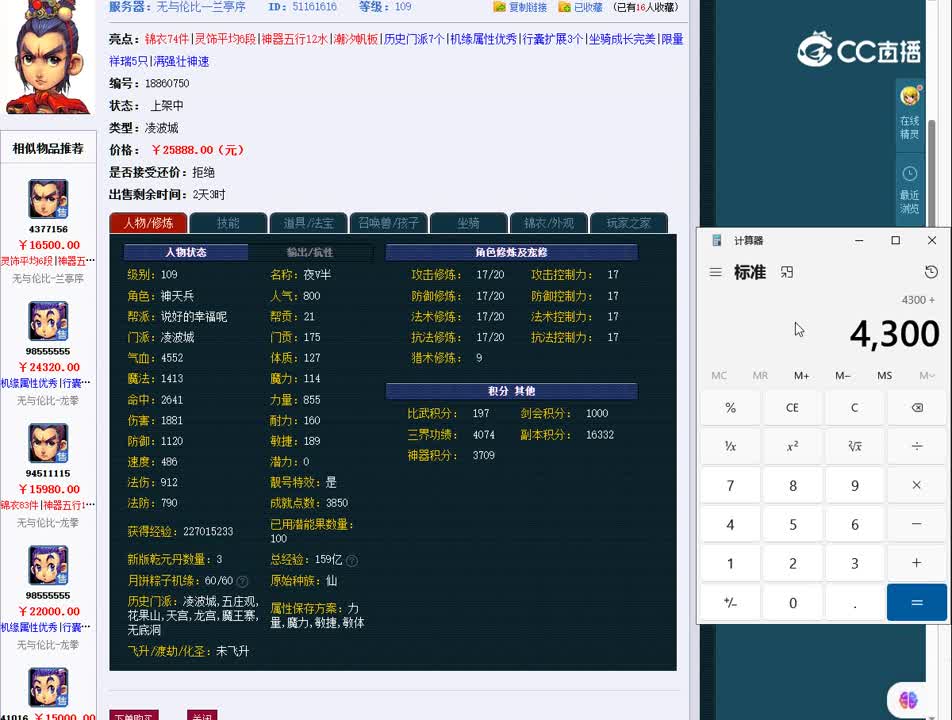Open calculator navigation hamburger menu

716,272
